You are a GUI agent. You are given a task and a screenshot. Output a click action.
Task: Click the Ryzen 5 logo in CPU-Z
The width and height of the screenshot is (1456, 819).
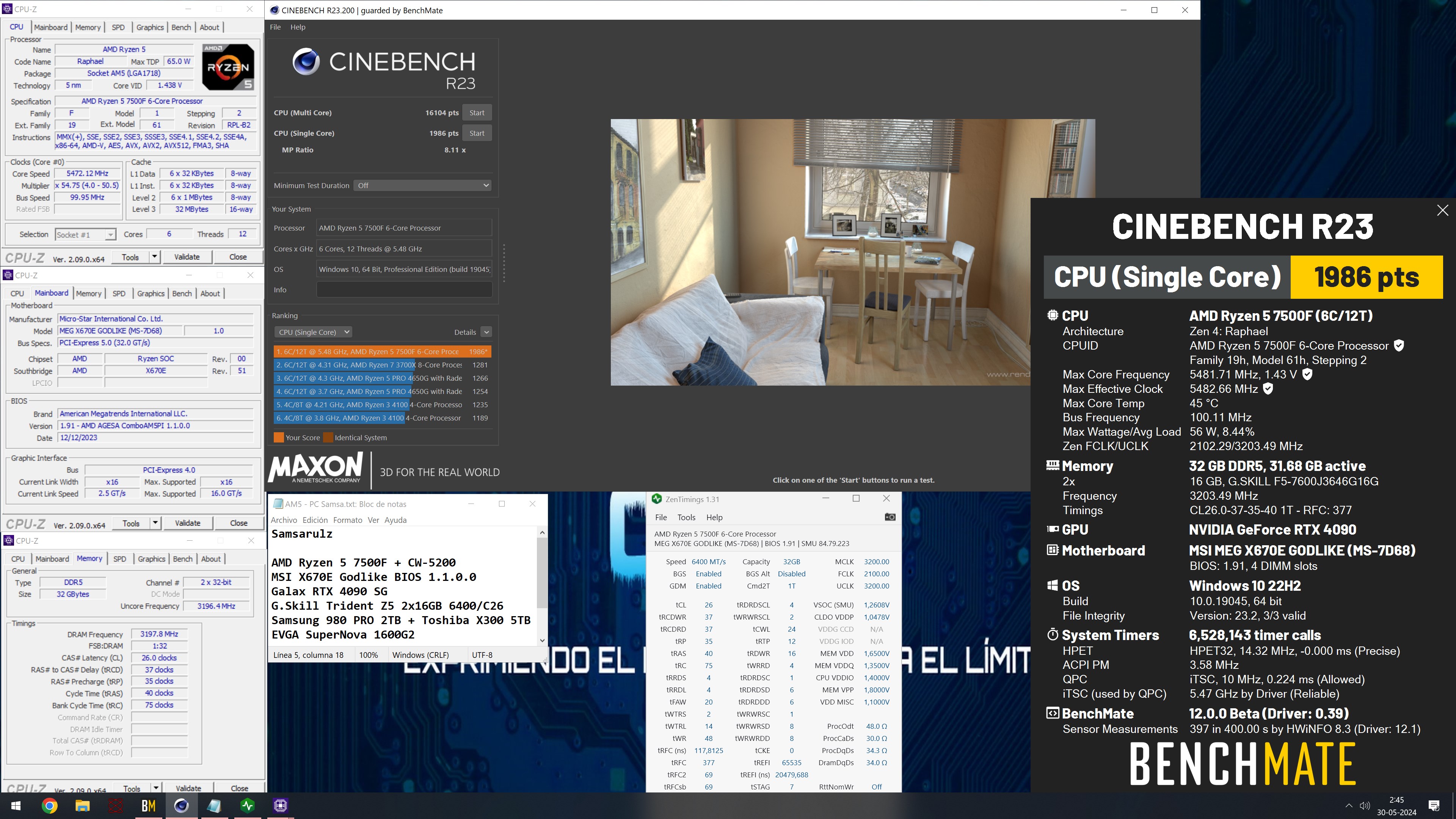[x=228, y=67]
